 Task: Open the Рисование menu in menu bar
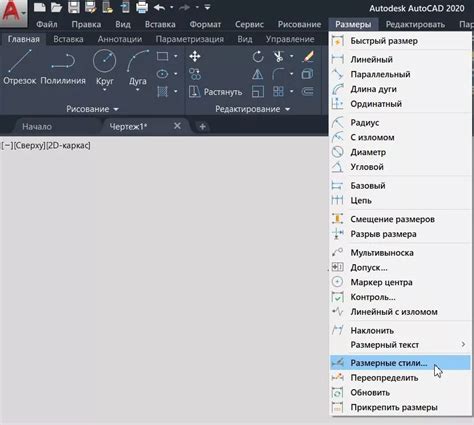[x=299, y=24]
